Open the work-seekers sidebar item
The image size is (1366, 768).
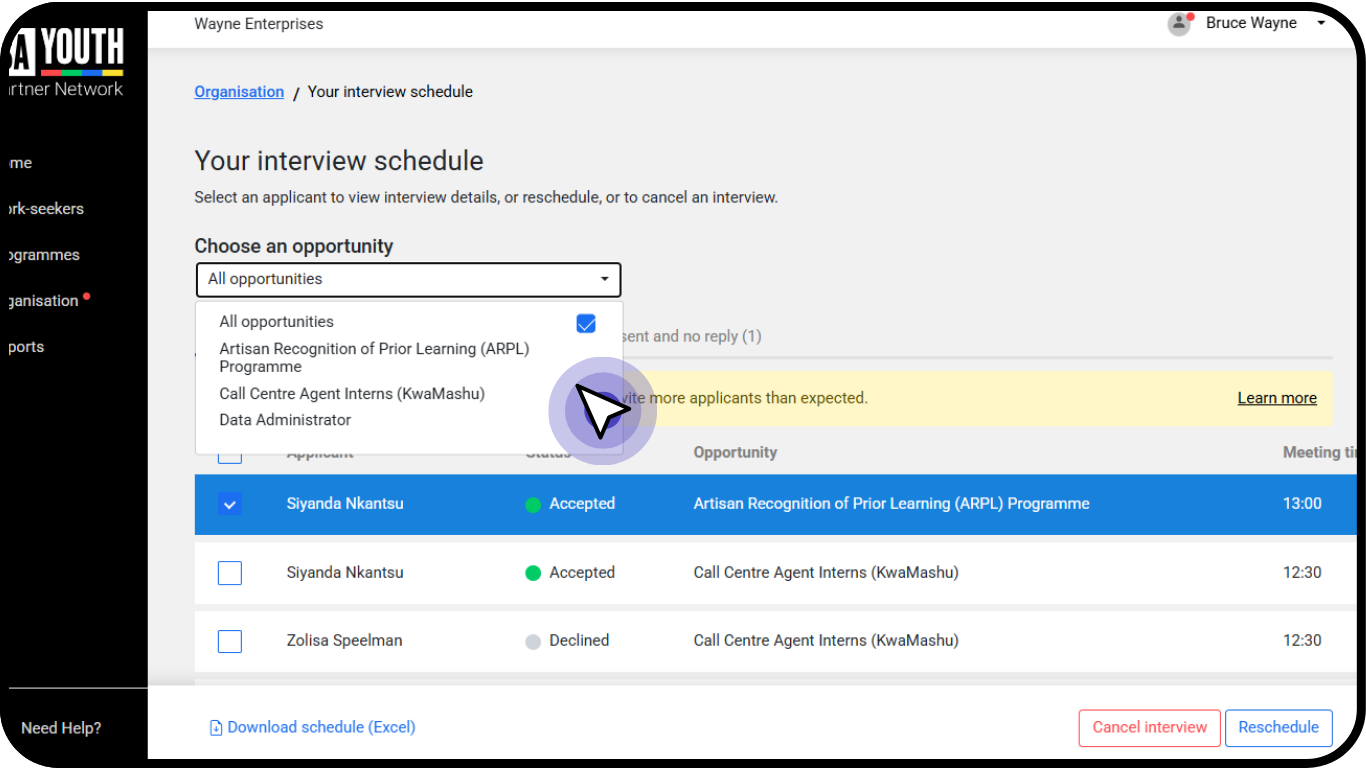(x=44, y=209)
